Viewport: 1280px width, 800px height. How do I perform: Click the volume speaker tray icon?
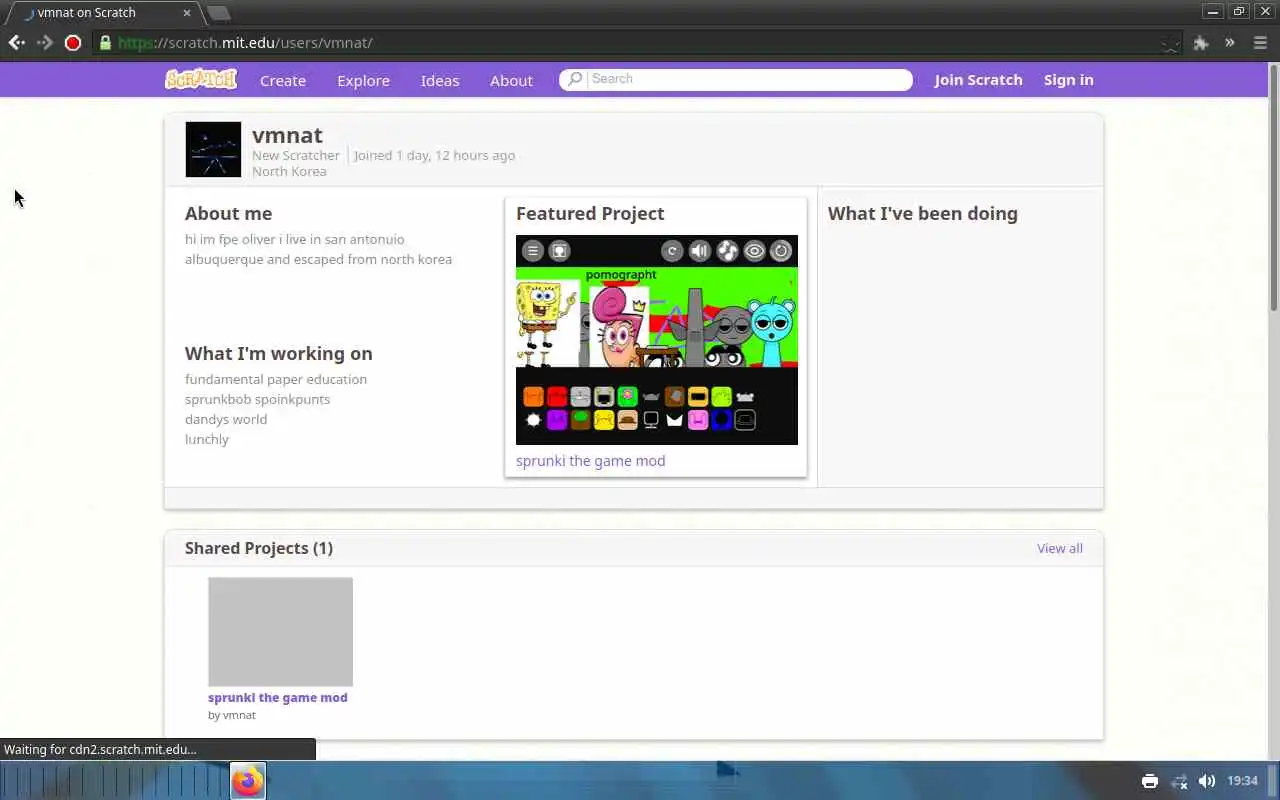click(x=1207, y=781)
